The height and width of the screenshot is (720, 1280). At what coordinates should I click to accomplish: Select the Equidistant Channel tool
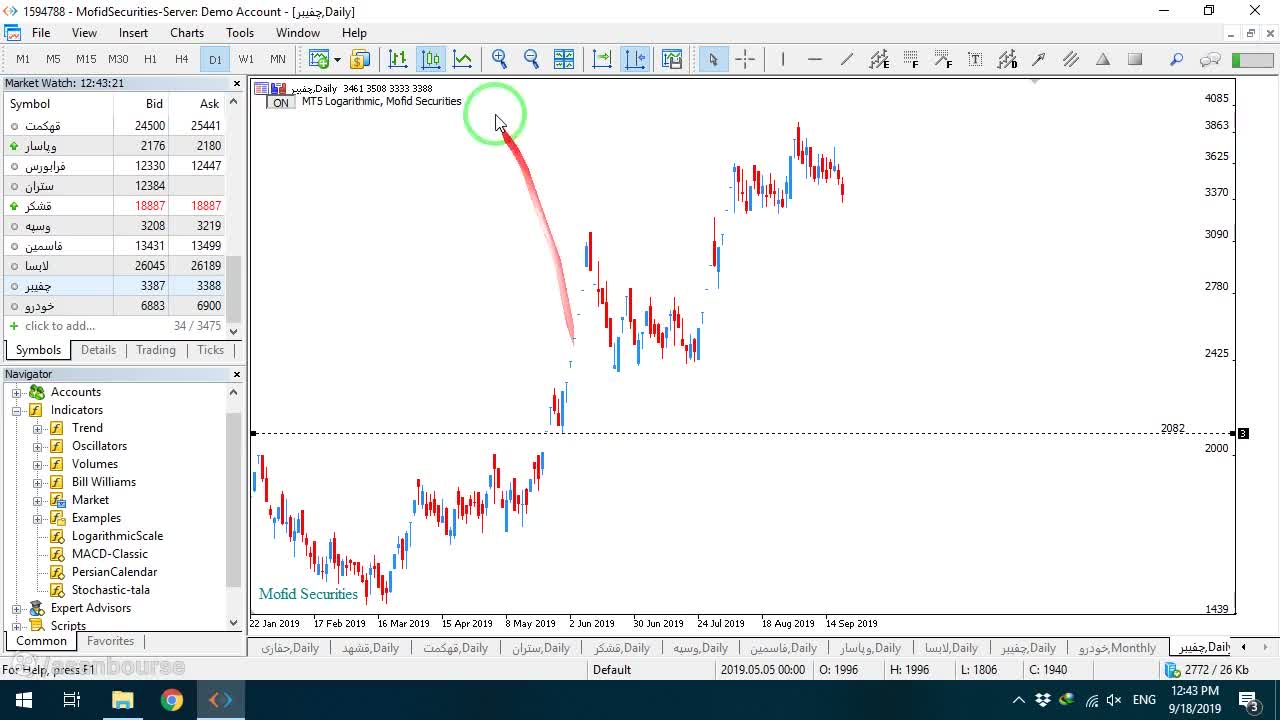tap(879, 59)
